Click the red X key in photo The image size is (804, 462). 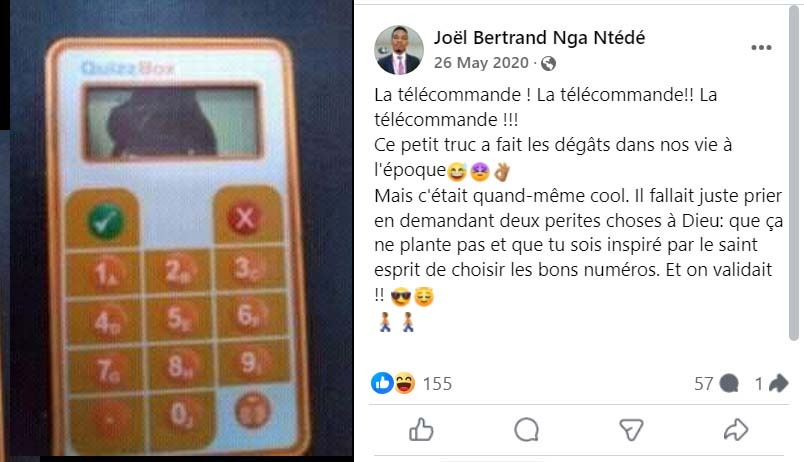coord(245,218)
